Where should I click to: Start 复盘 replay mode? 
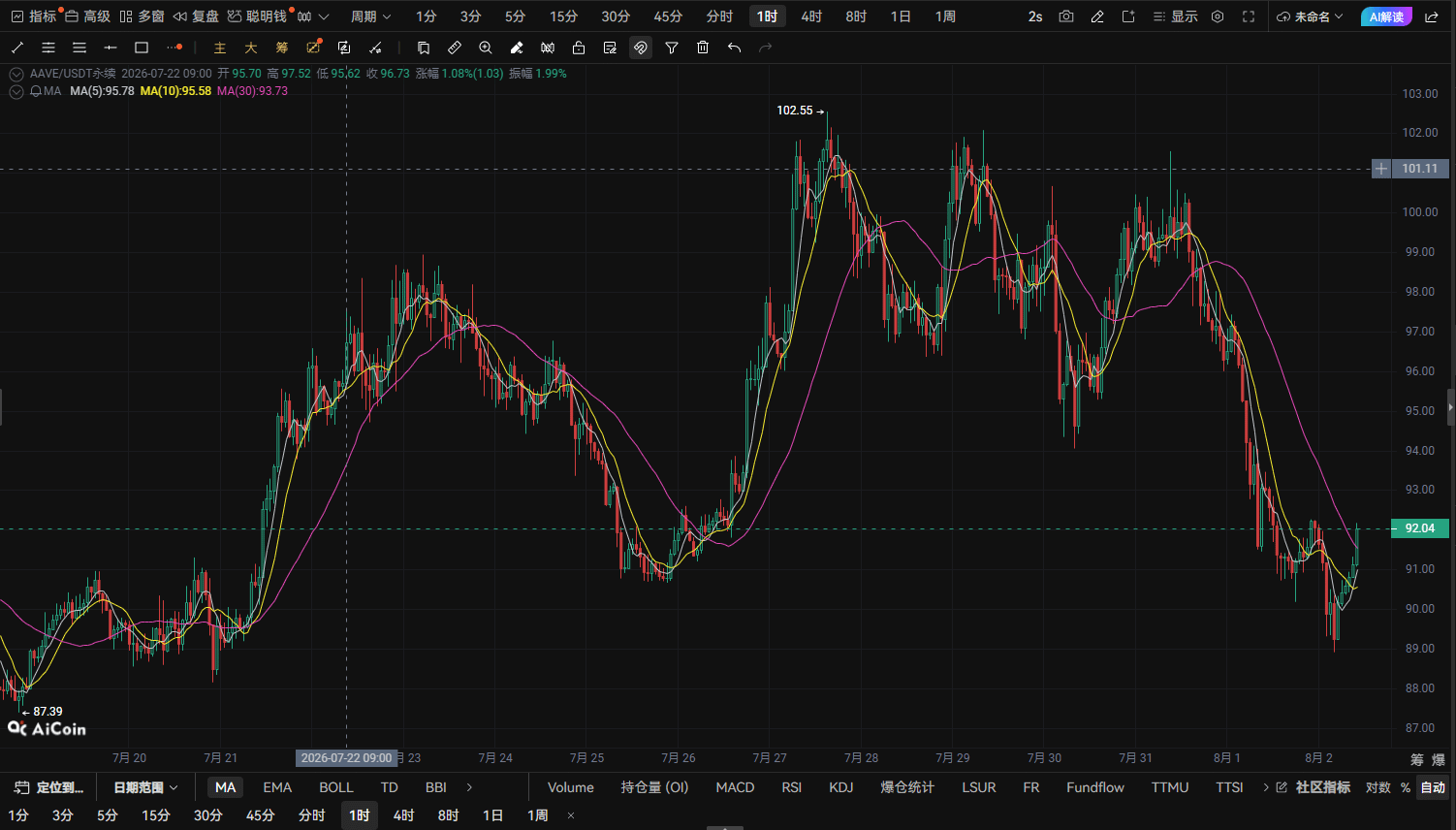196,16
